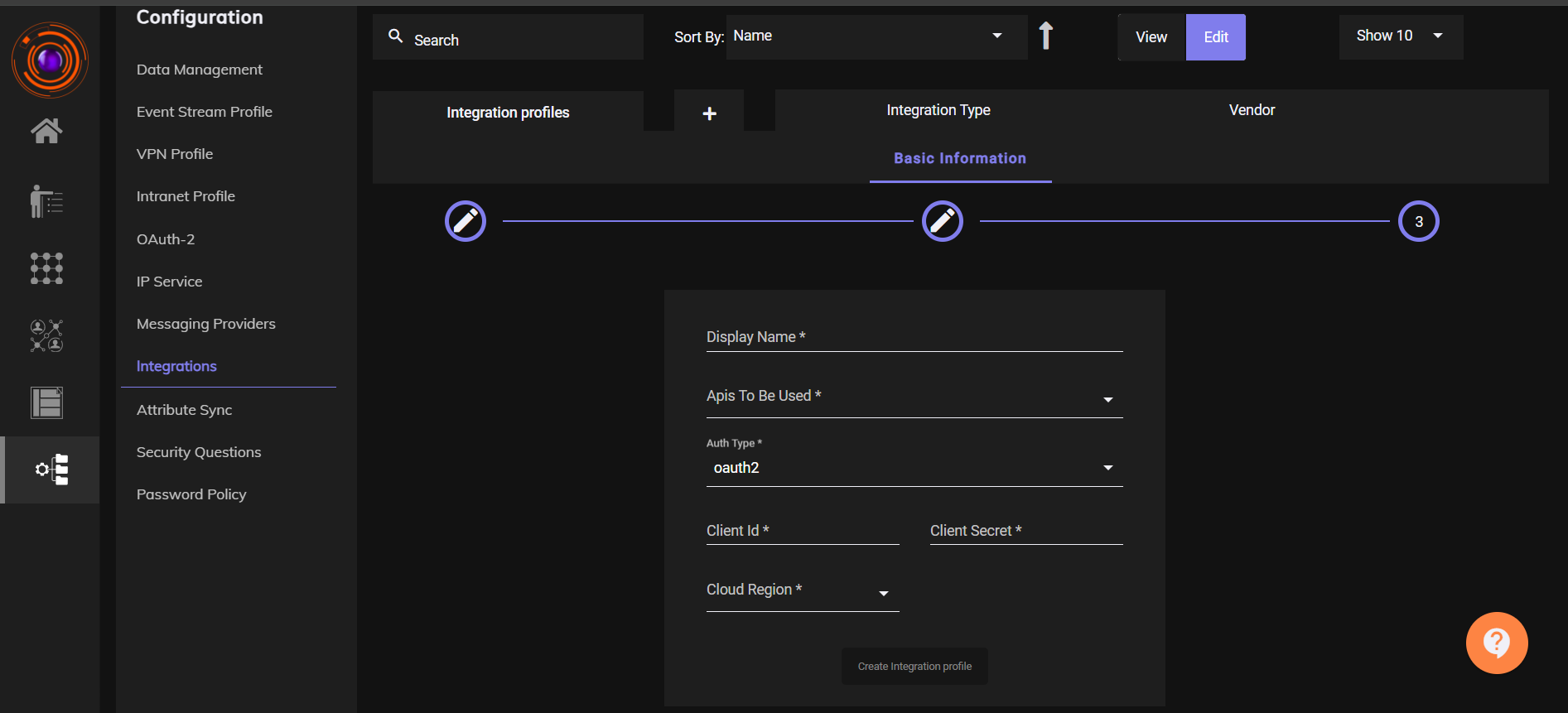
Task: Go to first step pencil circle
Action: click(466, 221)
